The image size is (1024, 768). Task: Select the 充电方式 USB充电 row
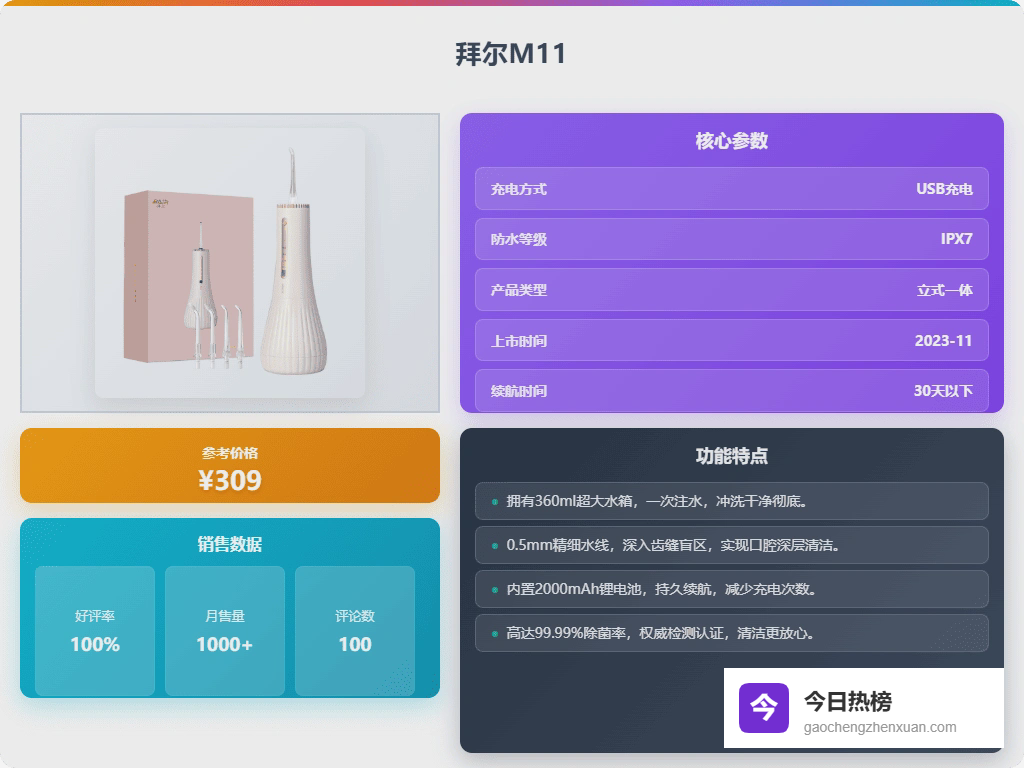pyautogui.click(x=731, y=189)
